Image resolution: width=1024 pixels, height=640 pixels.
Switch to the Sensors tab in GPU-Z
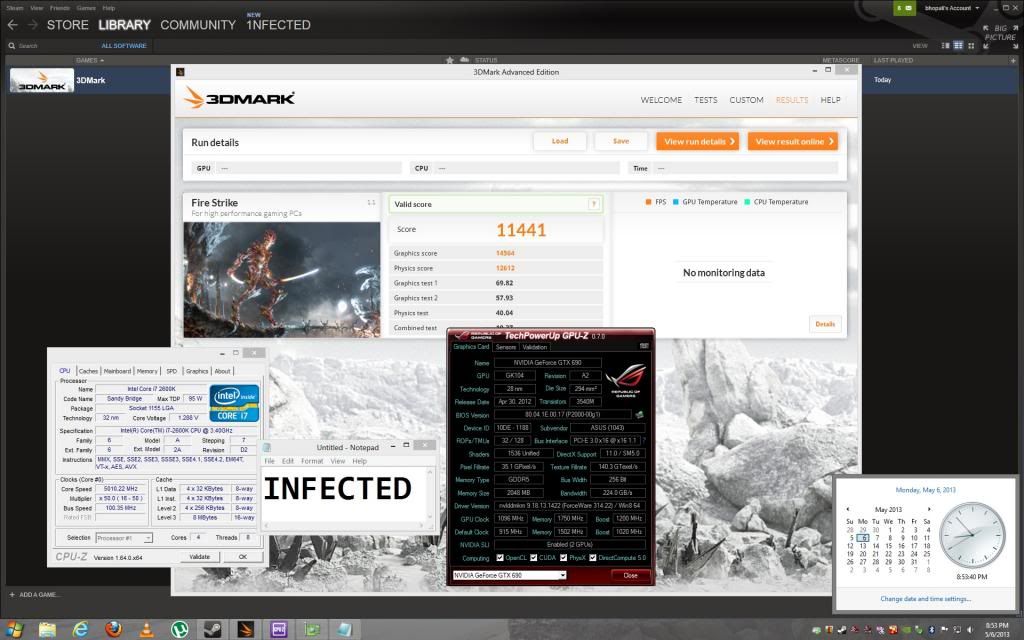click(x=505, y=347)
